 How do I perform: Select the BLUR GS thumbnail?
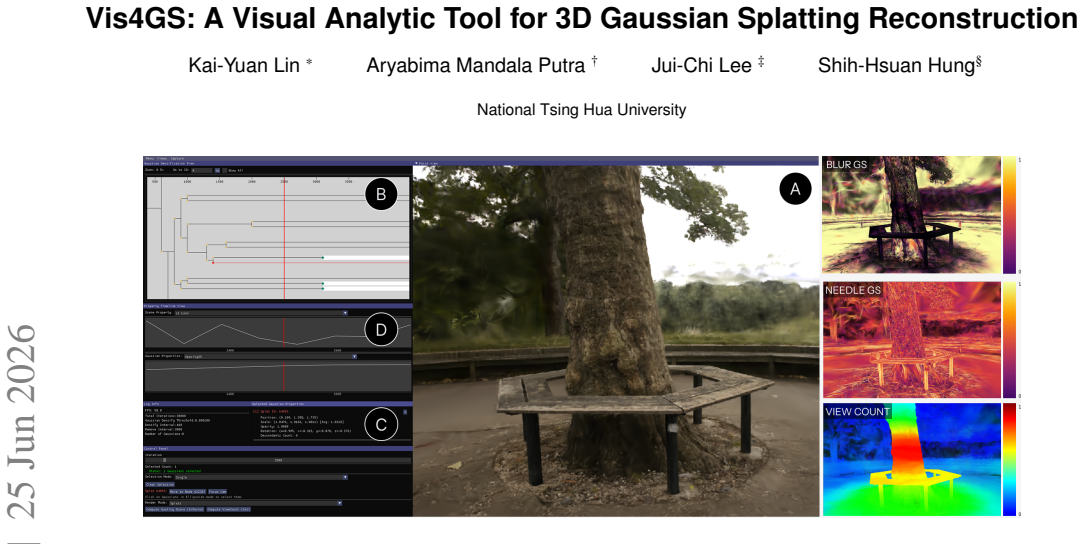[911, 215]
